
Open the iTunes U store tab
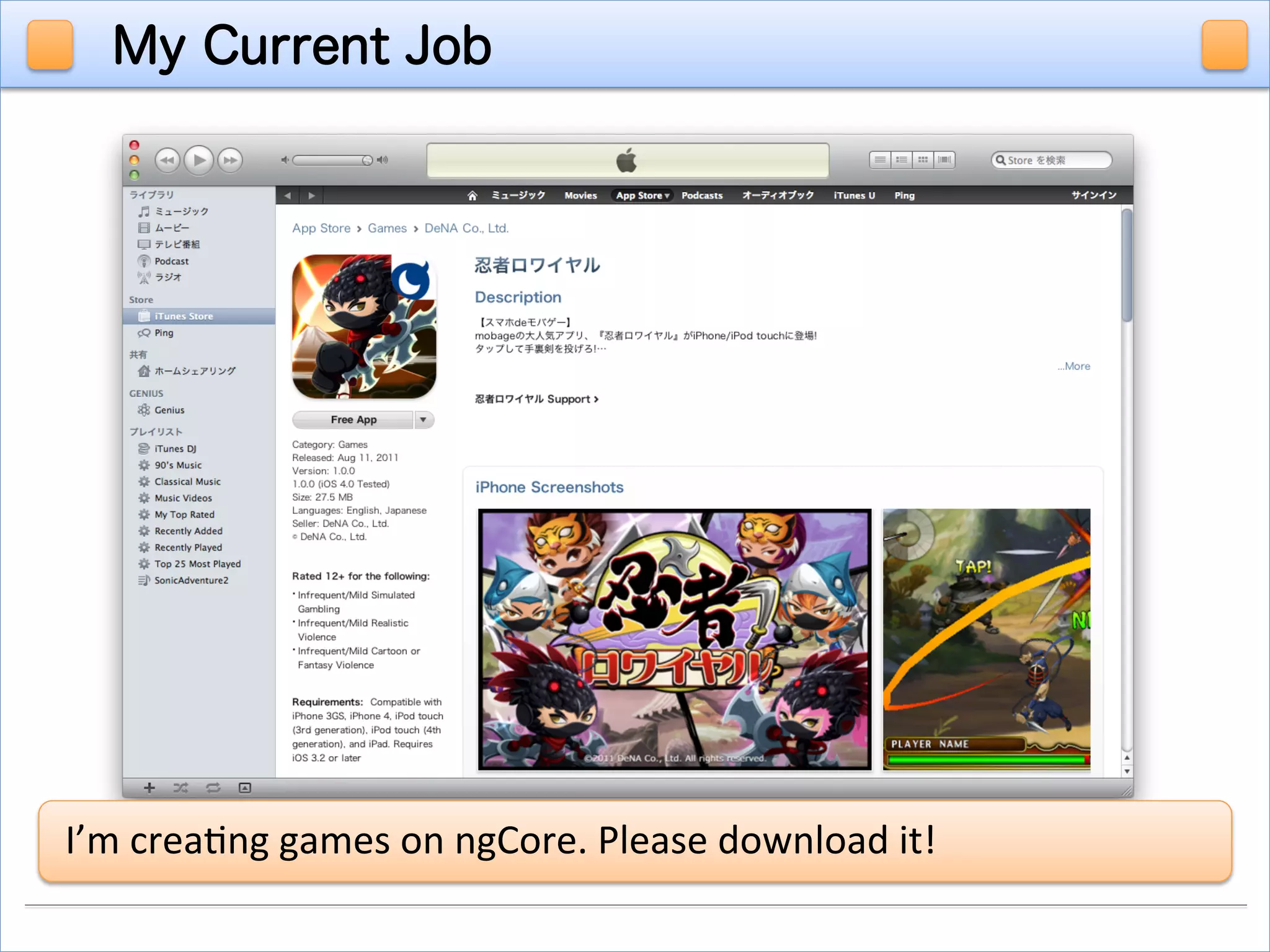coord(854,195)
